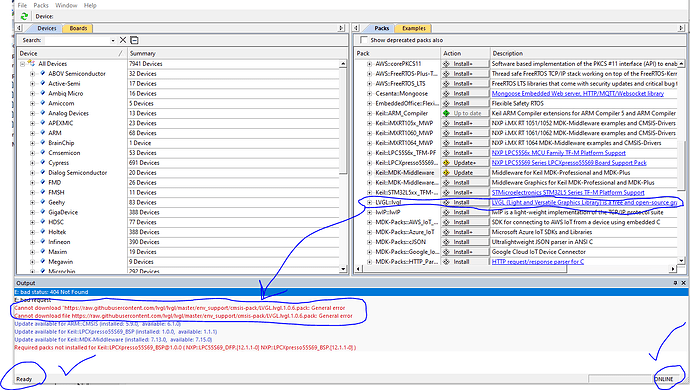Click the Action column header
The height and width of the screenshot is (390, 690).
click(465, 53)
